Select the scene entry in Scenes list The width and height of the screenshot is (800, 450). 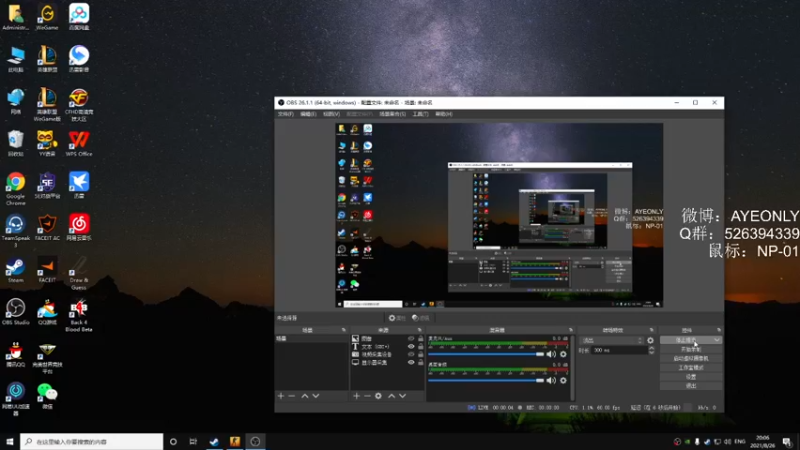312,339
